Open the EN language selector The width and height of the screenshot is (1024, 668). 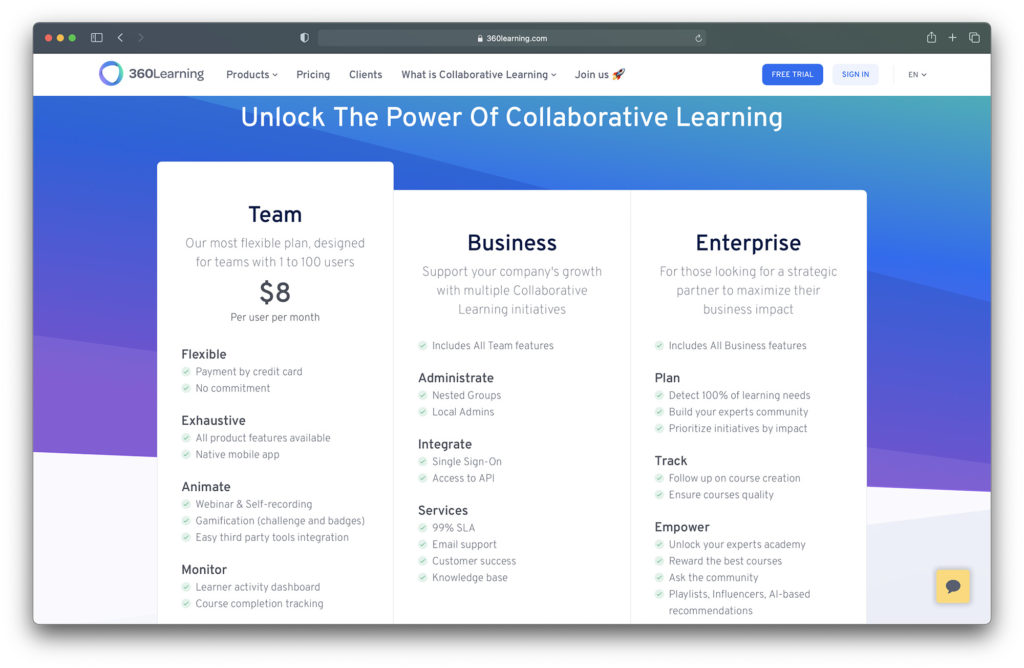(917, 74)
